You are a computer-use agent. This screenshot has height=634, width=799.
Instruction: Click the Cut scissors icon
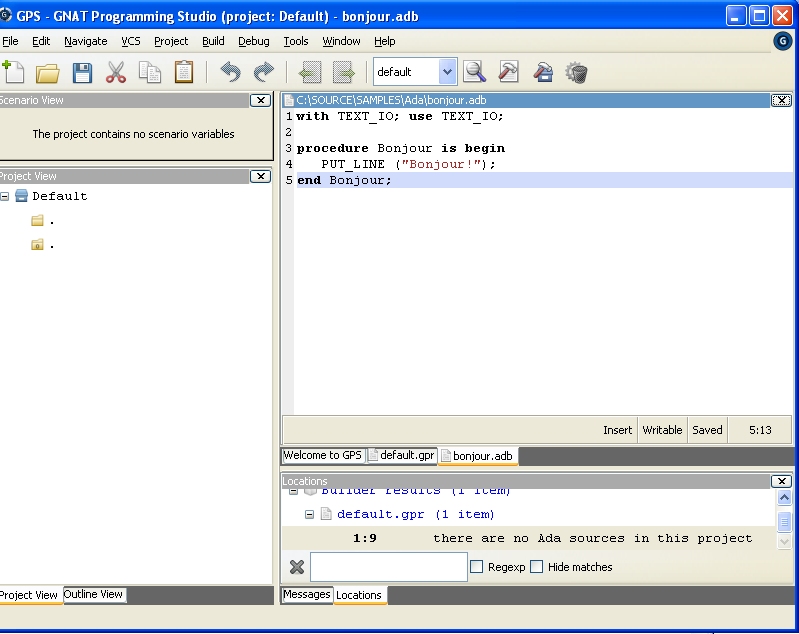pos(116,72)
